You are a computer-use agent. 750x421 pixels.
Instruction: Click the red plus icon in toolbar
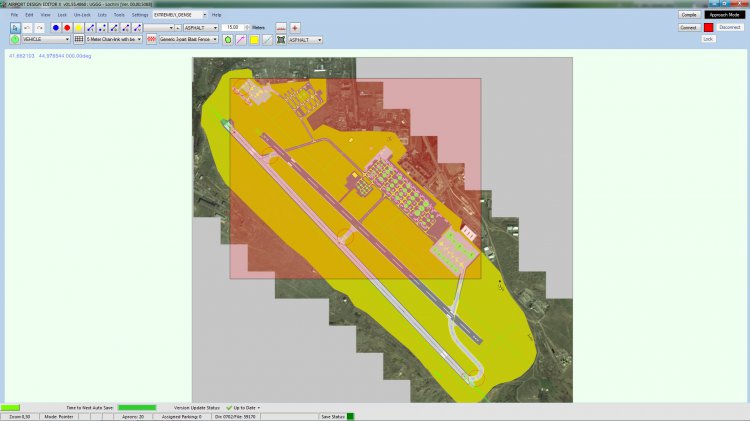[x=295, y=28]
